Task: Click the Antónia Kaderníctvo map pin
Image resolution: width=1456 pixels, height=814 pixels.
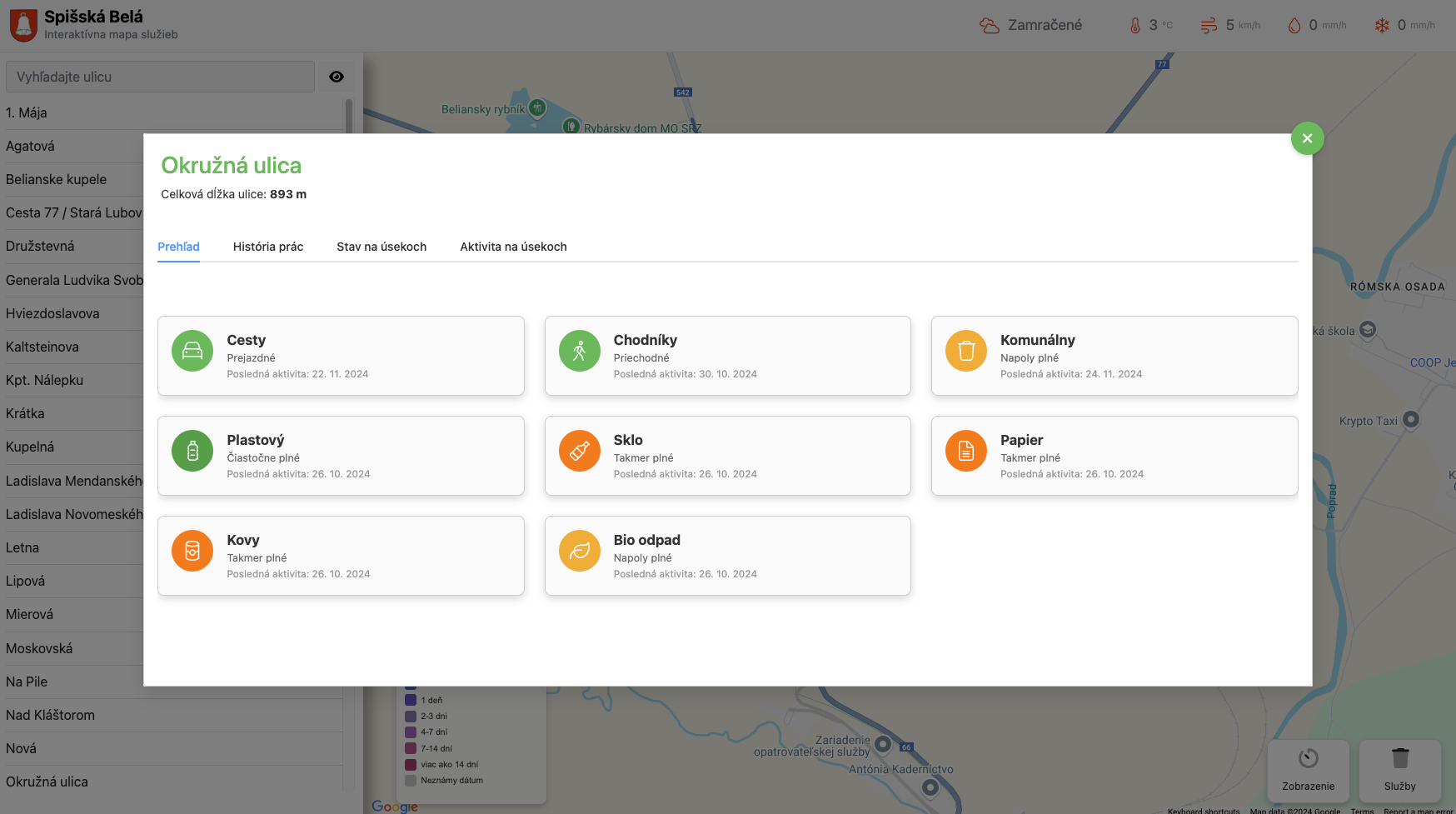Action: 930,787
